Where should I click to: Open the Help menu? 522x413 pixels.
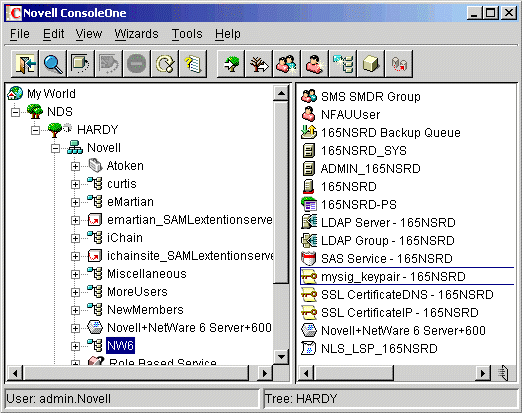(x=228, y=34)
